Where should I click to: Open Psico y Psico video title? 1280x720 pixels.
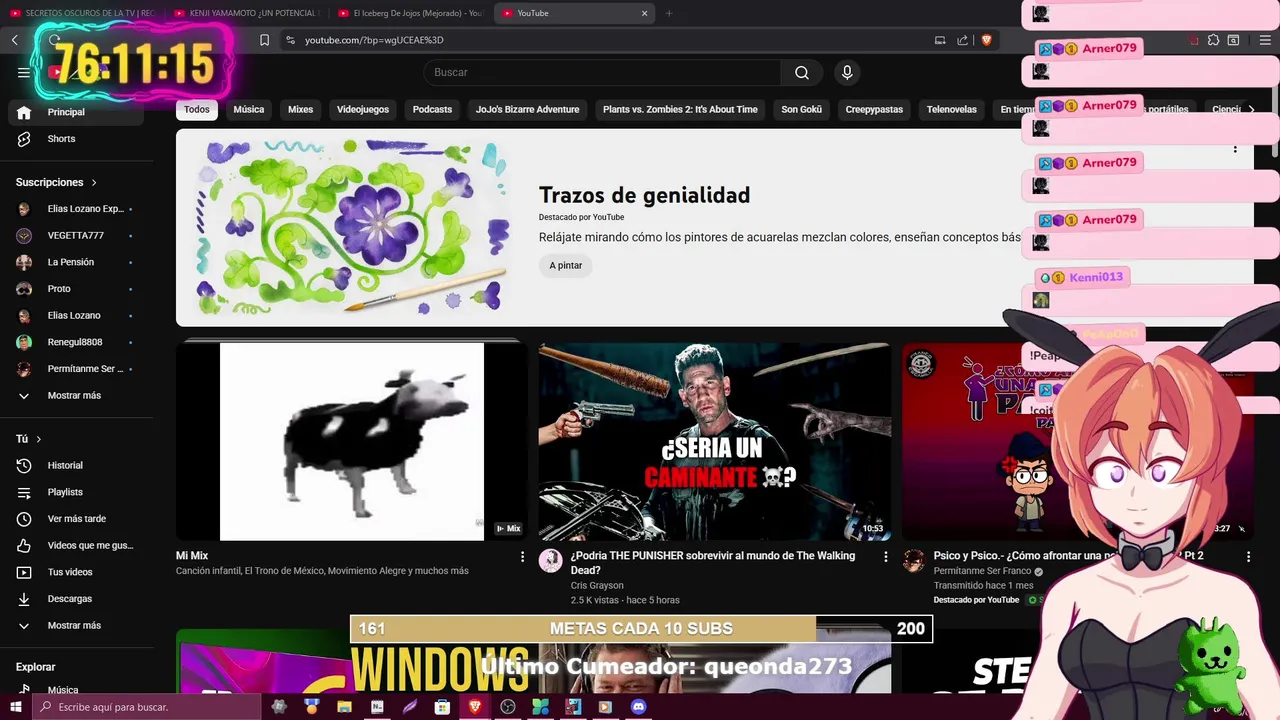coord(1068,556)
